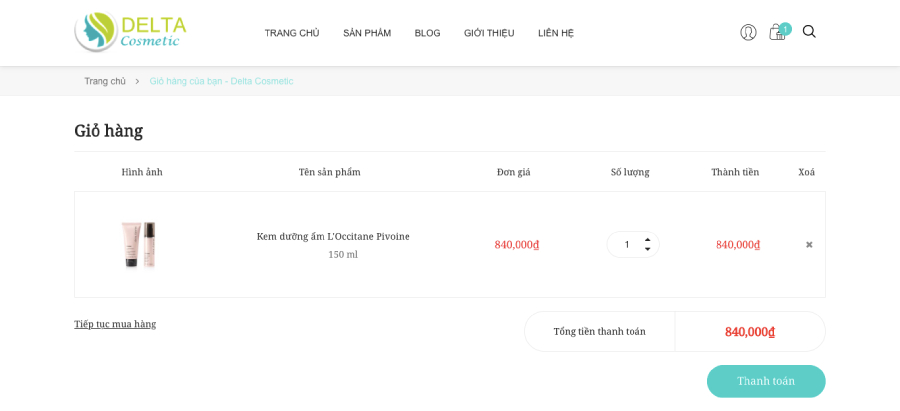Focus the quantity input field
This screenshot has height=411, width=900.
click(x=627, y=245)
